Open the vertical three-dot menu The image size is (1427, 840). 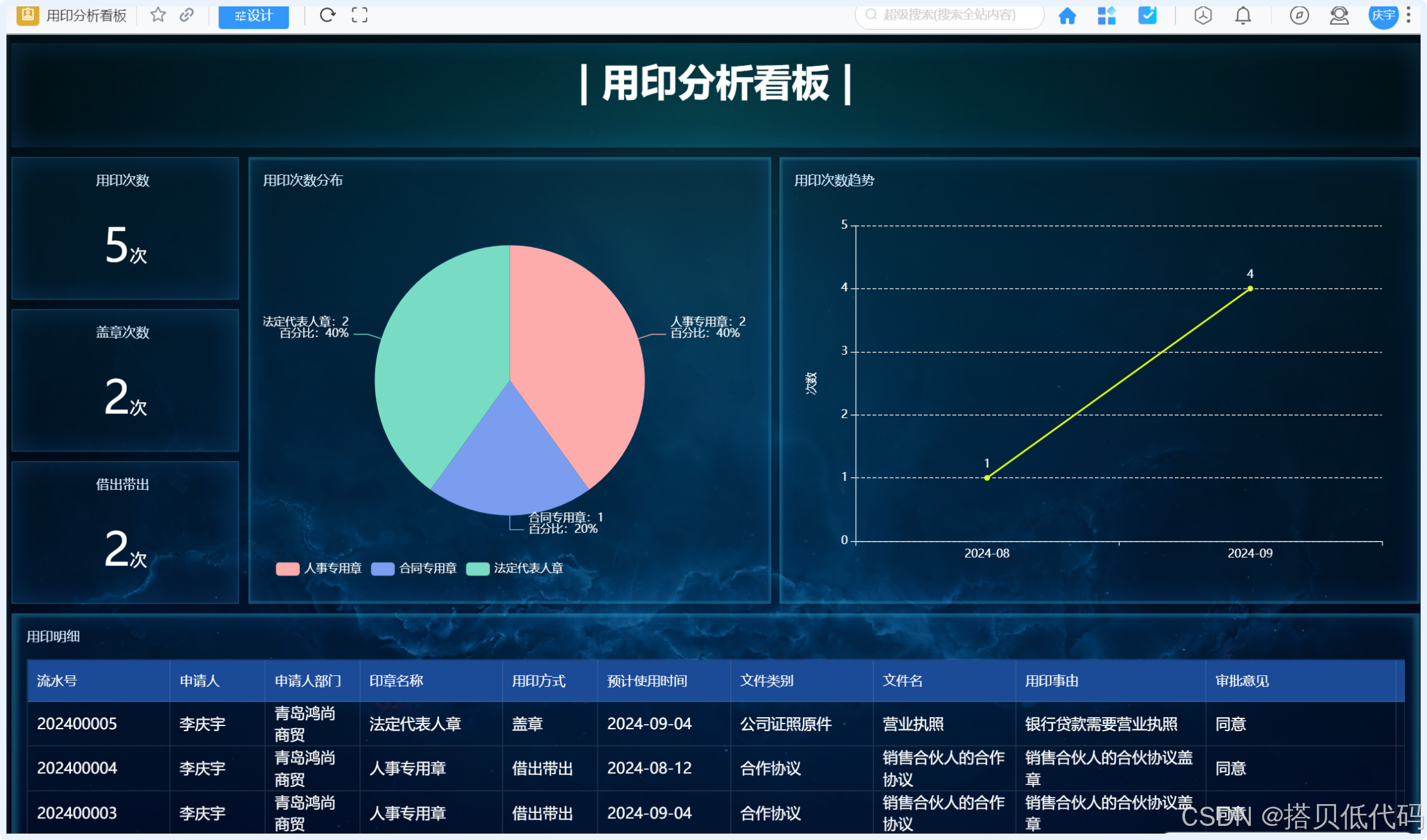1408,15
